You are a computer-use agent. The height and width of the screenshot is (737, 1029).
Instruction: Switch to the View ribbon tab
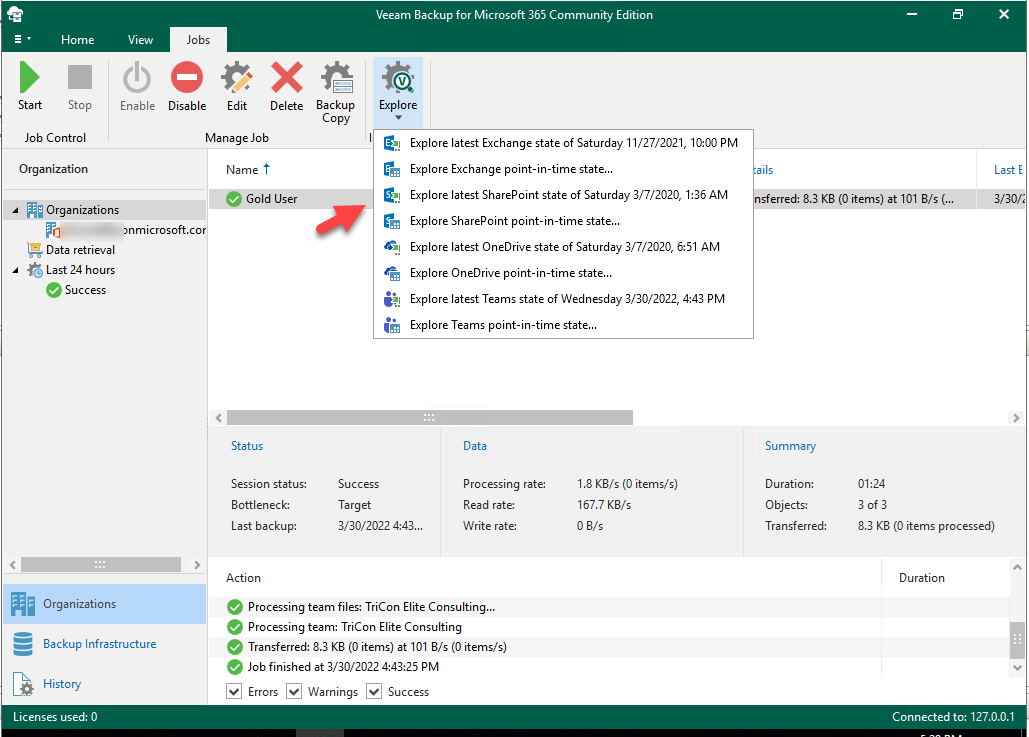tap(140, 40)
